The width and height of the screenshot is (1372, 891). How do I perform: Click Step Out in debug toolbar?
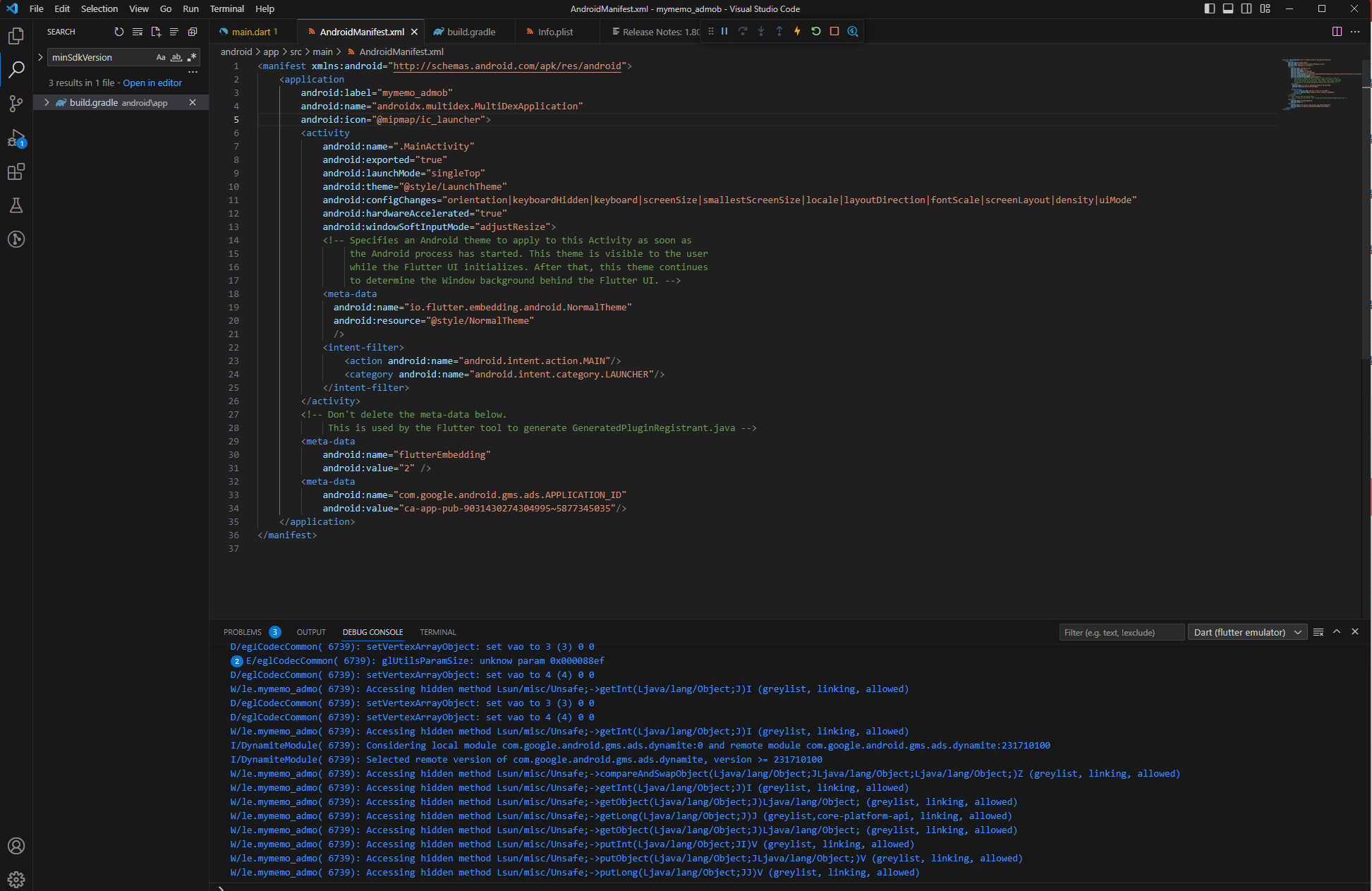pyautogui.click(x=779, y=31)
